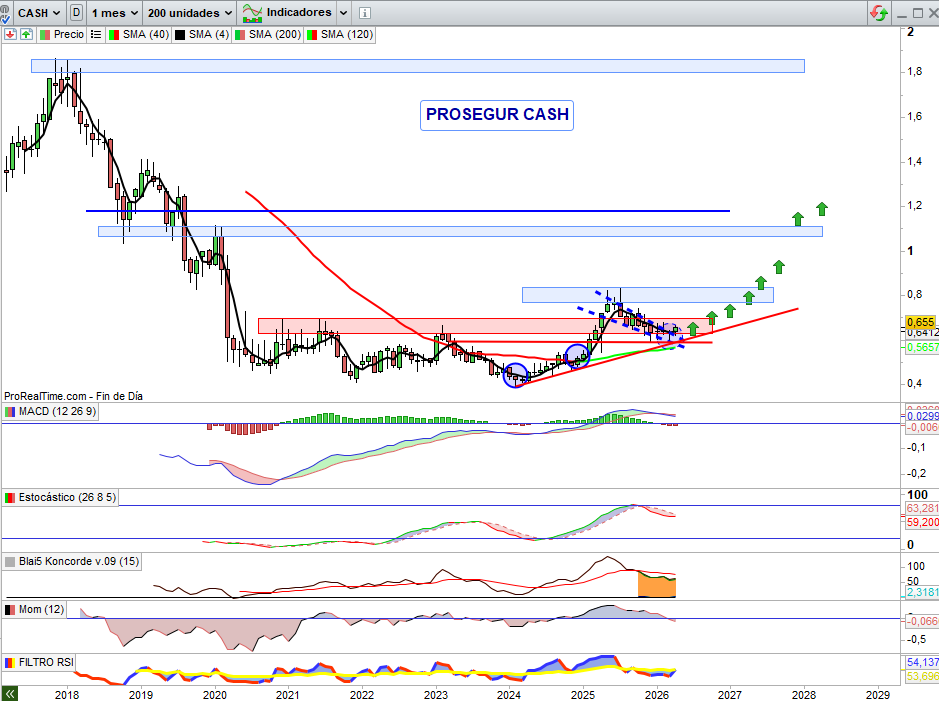Click the 1,2 price axis label
The image size is (939, 701).
click(x=914, y=206)
